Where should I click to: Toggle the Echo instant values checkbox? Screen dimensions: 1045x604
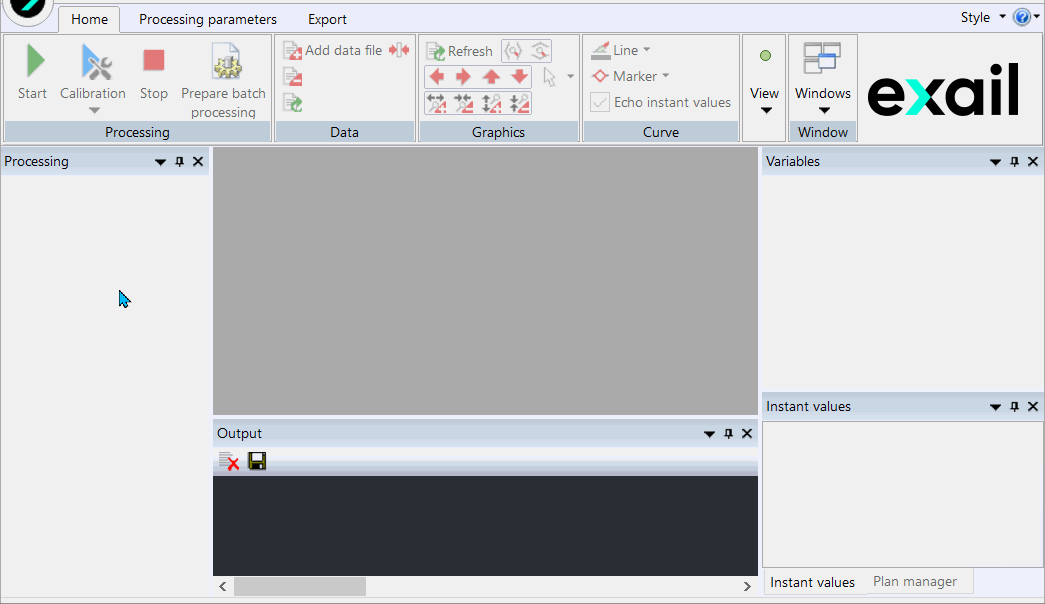coord(600,102)
